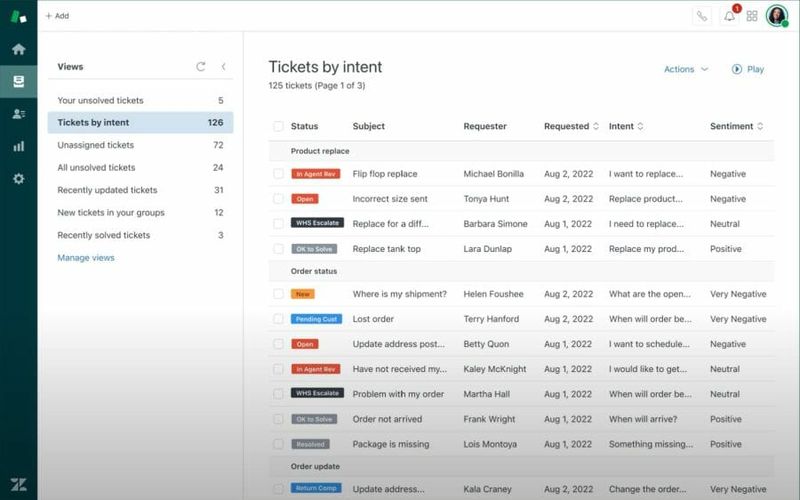Click the Play circle icon

pos(737,69)
